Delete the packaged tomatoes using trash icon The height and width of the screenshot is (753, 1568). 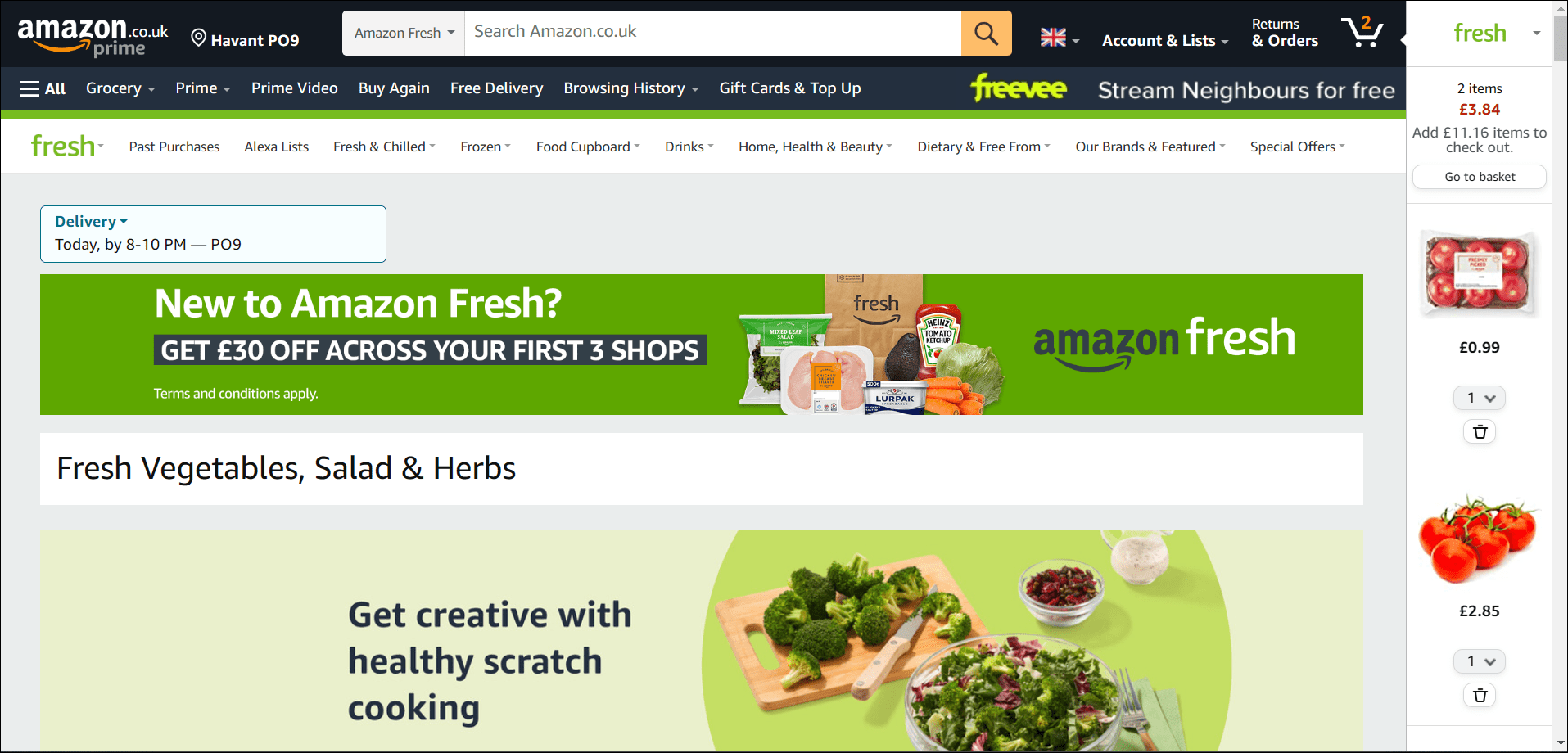pos(1480,431)
